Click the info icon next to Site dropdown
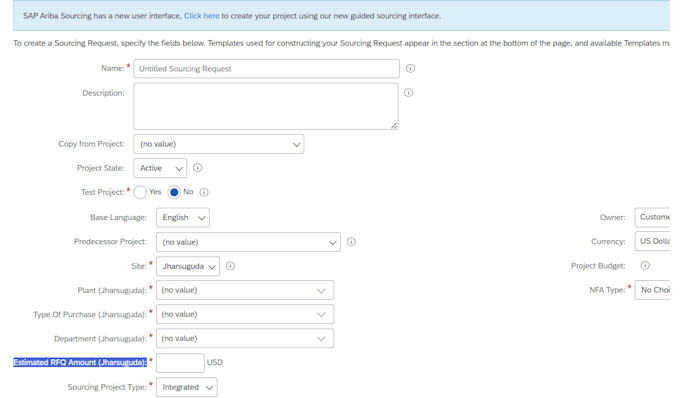The image size is (680, 398). (x=231, y=266)
